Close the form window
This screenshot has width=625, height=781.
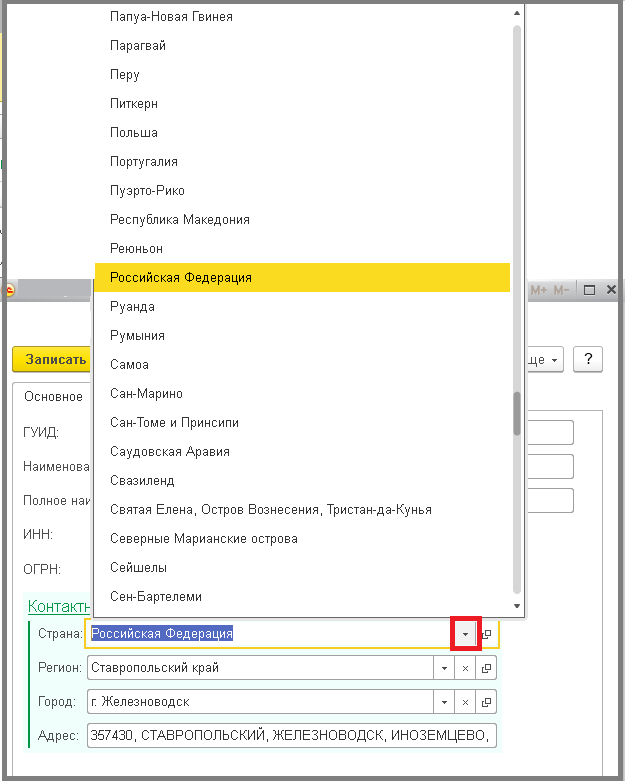click(612, 289)
